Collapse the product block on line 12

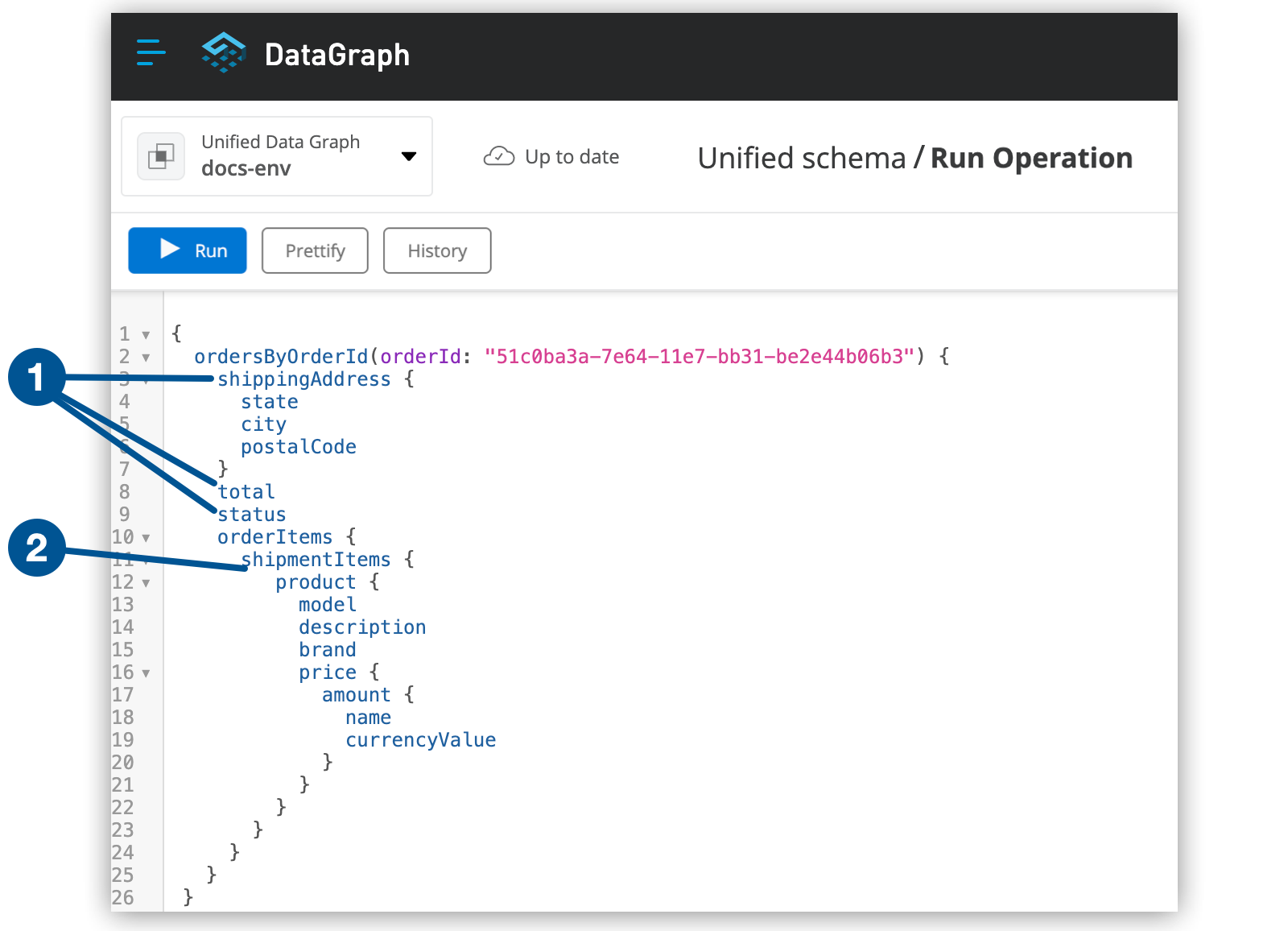[x=145, y=582]
